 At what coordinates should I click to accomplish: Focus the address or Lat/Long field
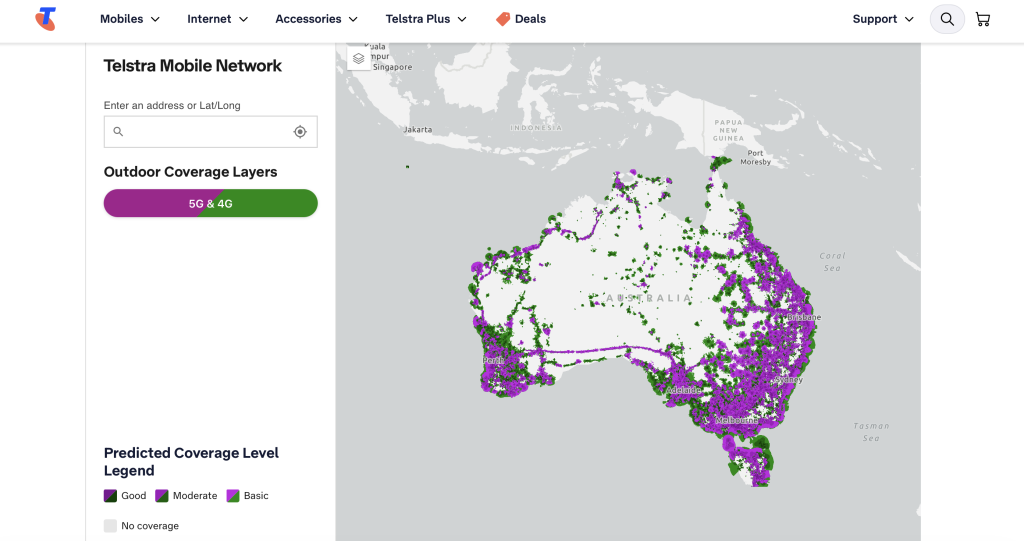click(x=211, y=132)
